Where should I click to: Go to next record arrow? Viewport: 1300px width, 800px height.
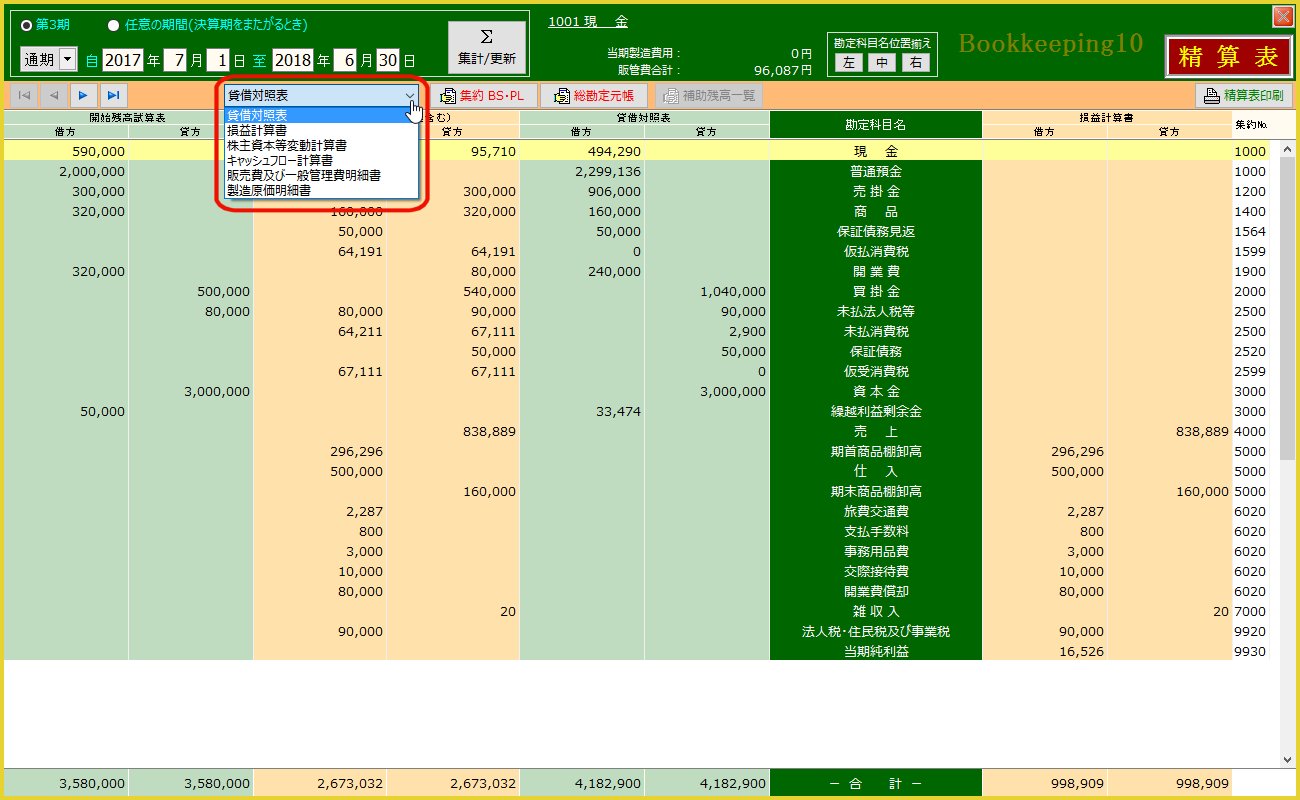83,95
